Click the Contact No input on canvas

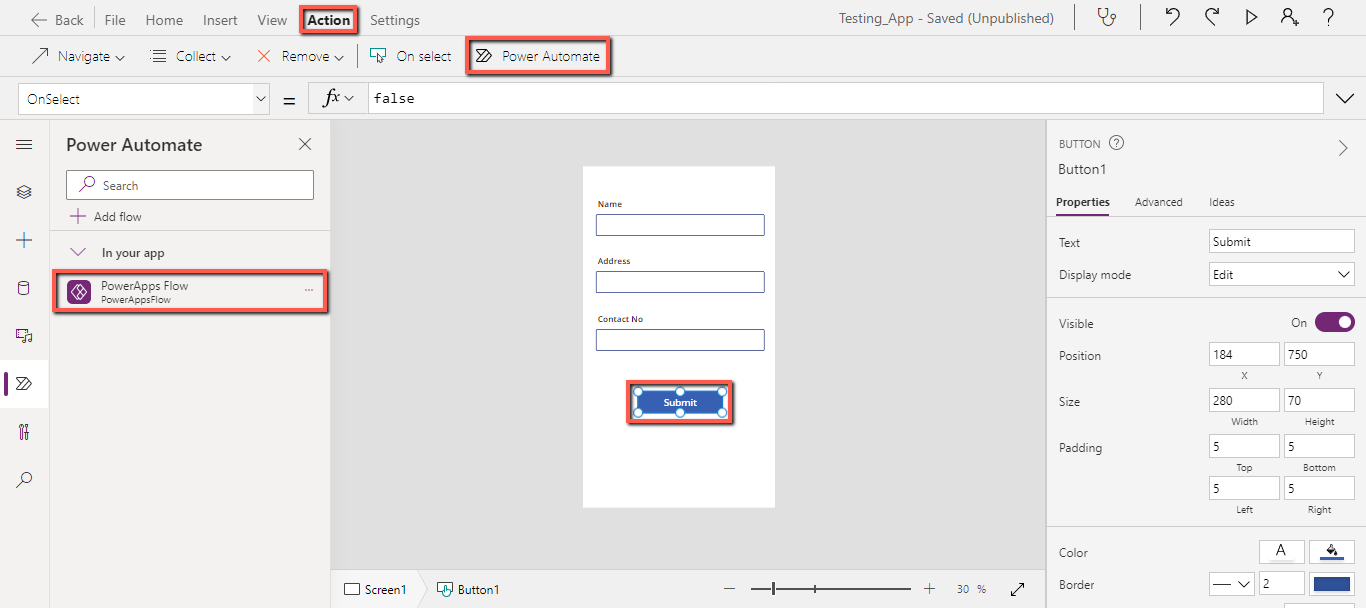click(x=680, y=340)
